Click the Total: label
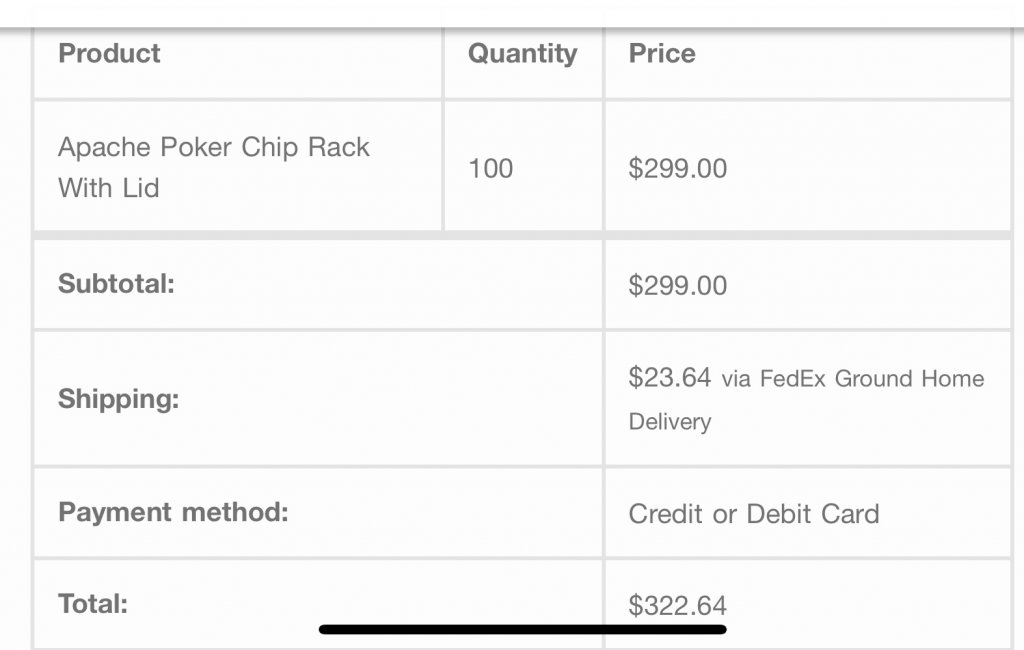 tap(93, 604)
